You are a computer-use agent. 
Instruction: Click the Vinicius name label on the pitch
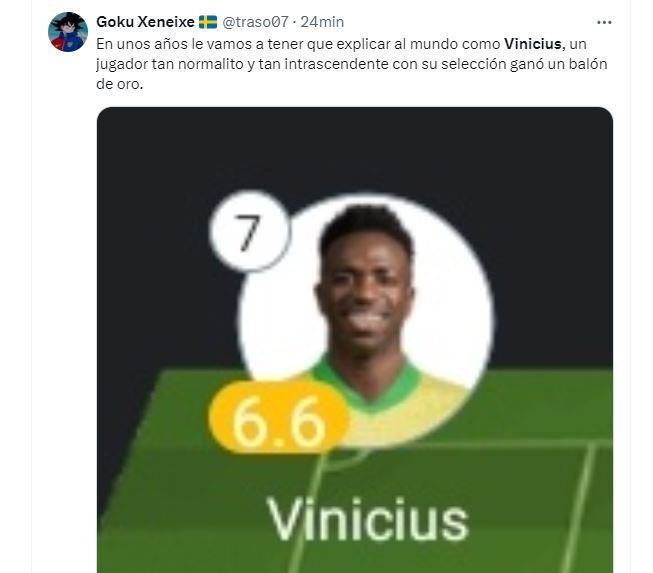point(367,520)
